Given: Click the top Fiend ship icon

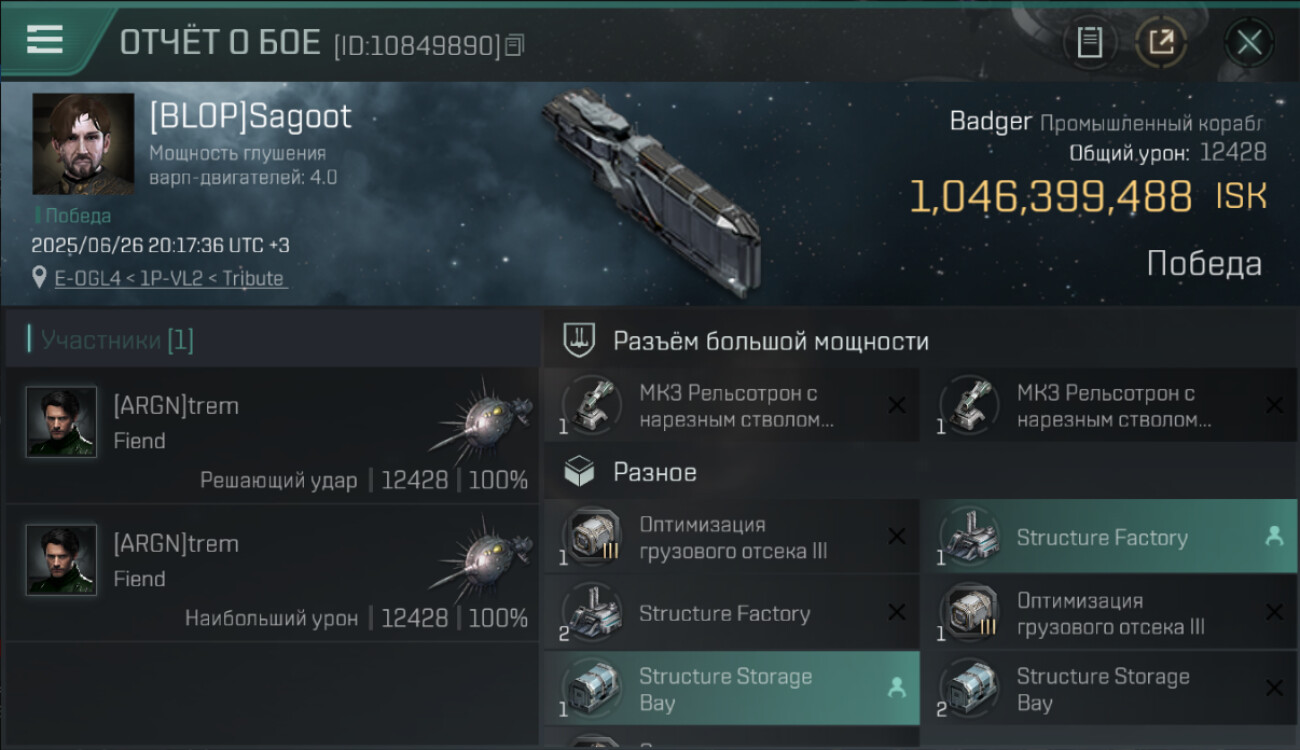Looking at the screenshot, I should tap(484, 420).
